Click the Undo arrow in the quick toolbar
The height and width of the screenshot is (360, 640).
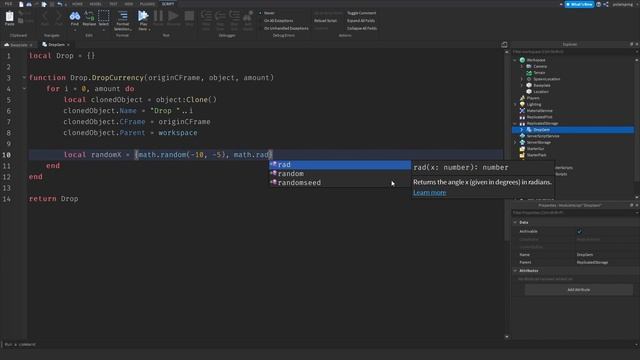60,4
